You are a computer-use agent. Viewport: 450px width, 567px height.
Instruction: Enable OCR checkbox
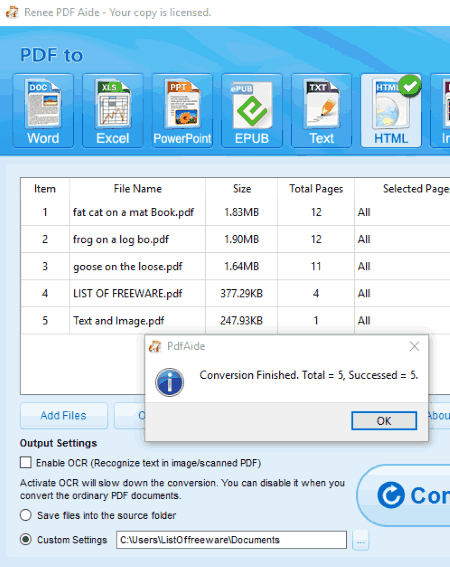26,462
